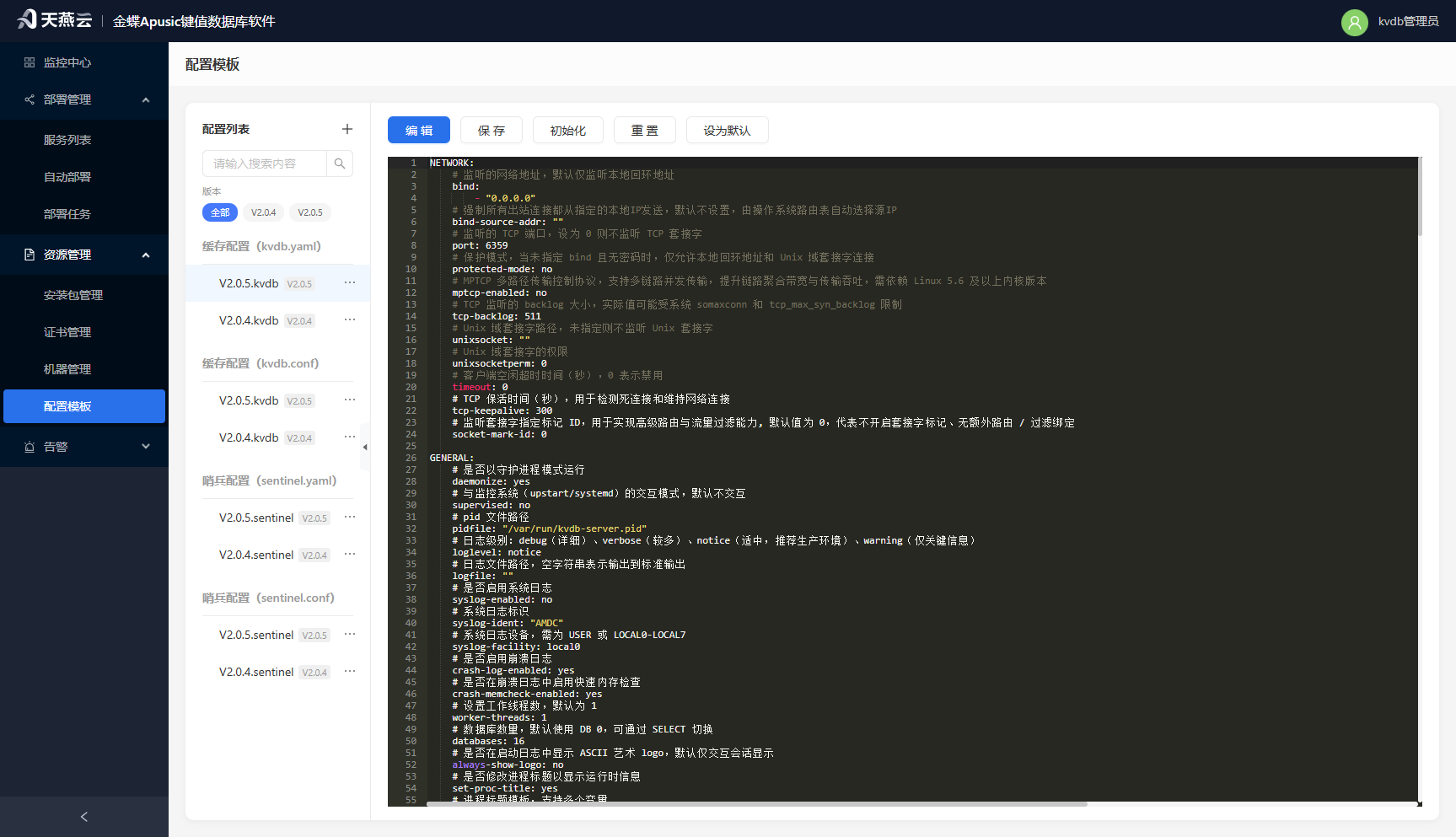Expand the 告警 menu section
This screenshot has width=1456, height=837.
pos(146,447)
